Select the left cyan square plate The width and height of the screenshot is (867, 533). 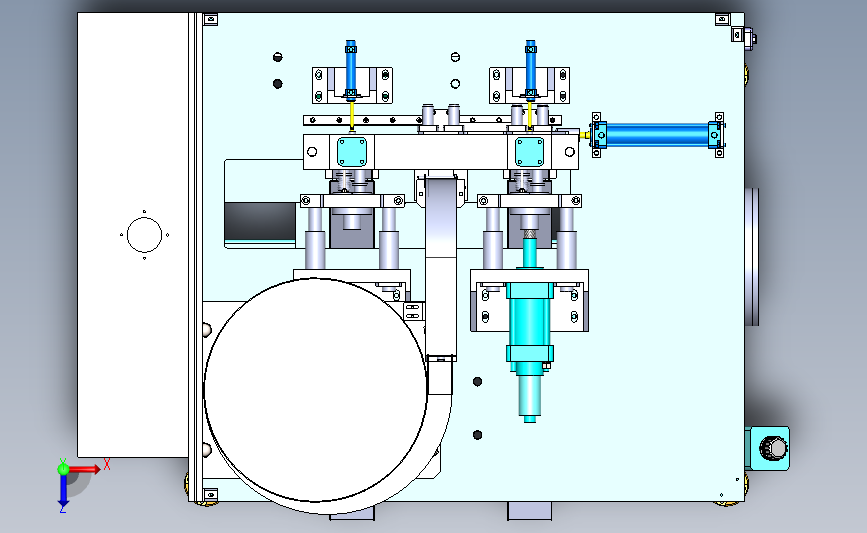tap(352, 151)
